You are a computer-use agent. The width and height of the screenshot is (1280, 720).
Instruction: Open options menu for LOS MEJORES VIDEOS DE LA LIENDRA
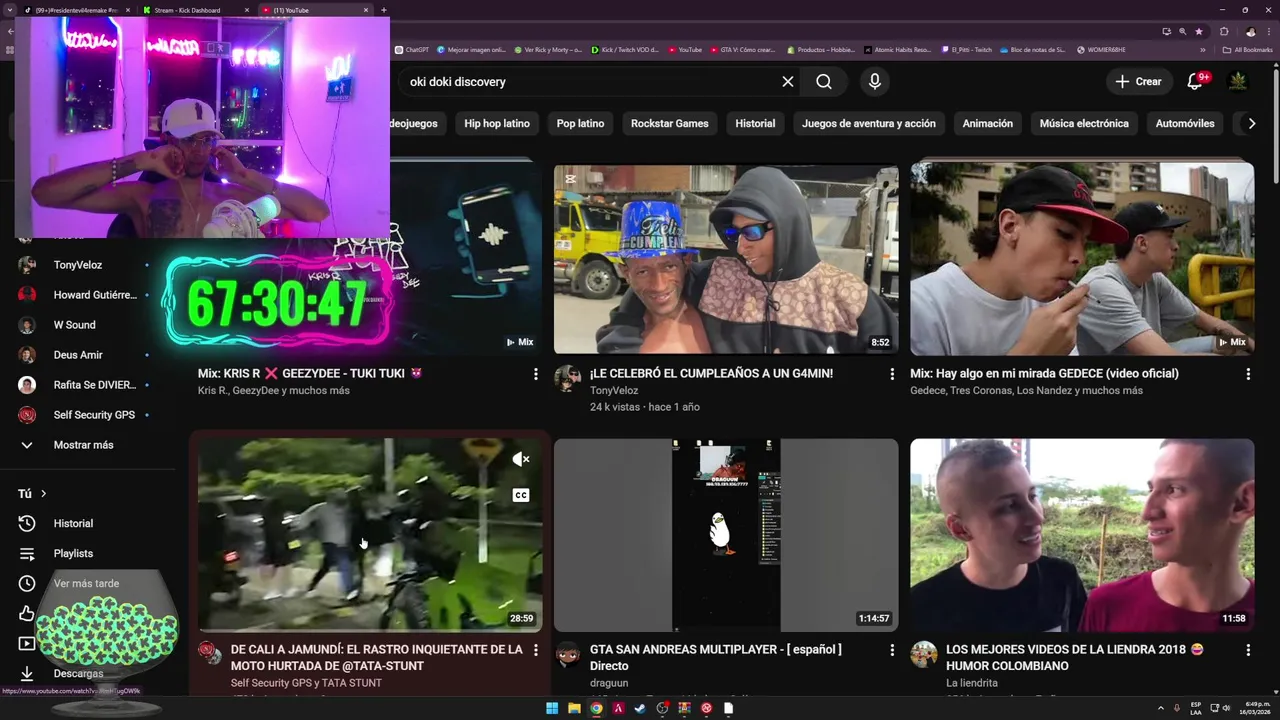pos(1248,650)
